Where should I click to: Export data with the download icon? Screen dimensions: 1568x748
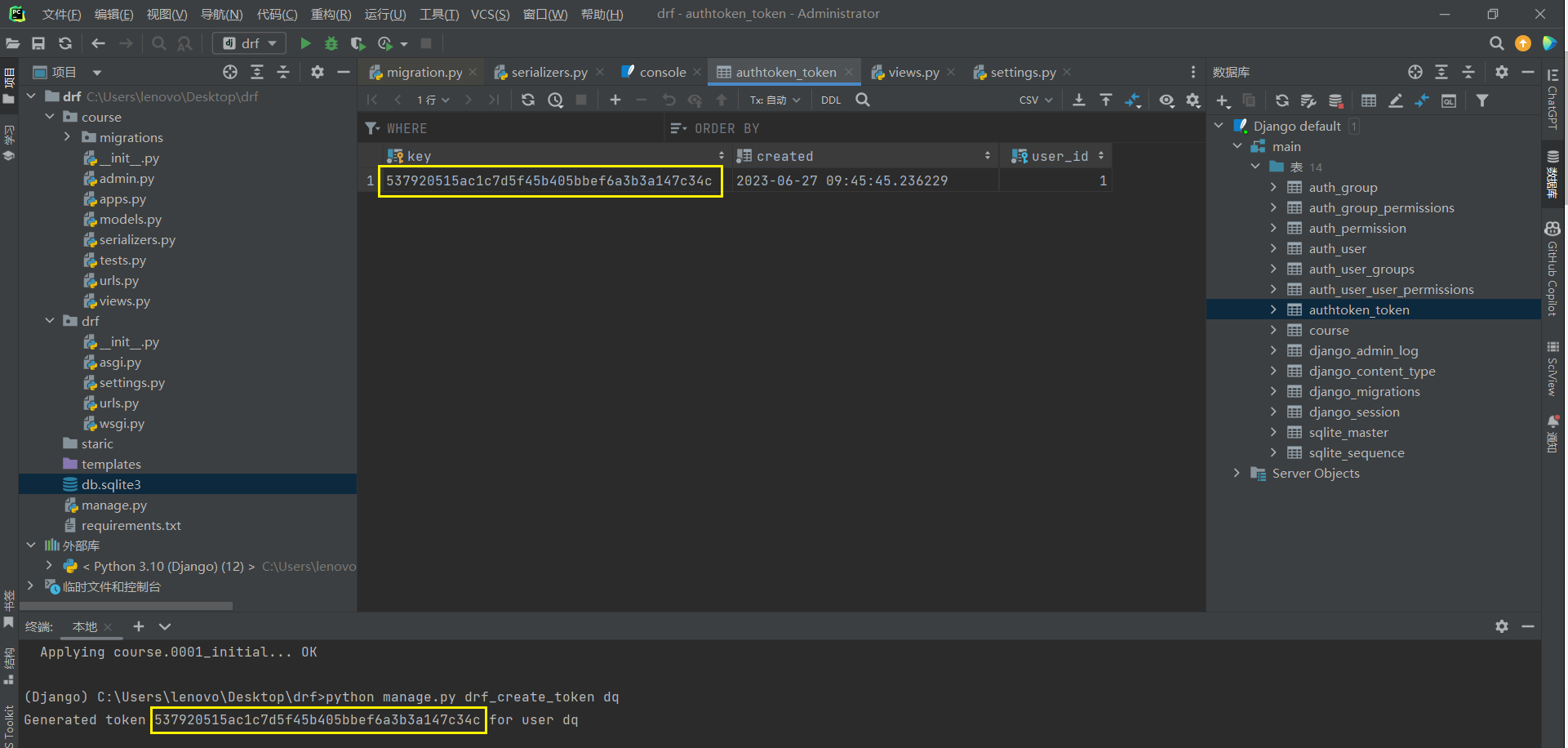click(1079, 100)
